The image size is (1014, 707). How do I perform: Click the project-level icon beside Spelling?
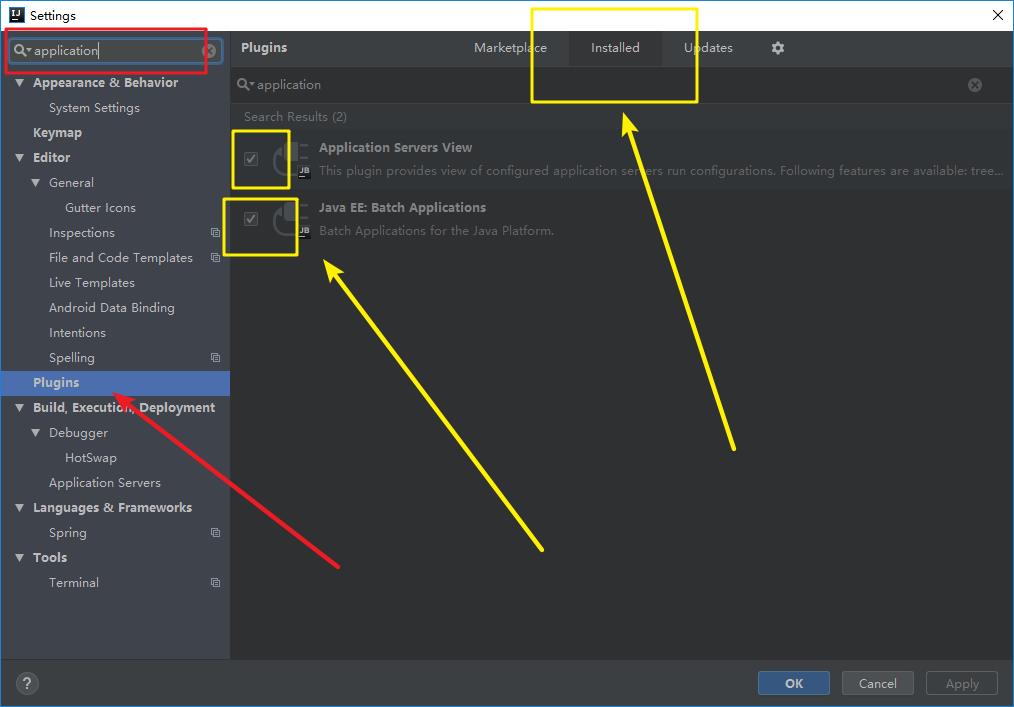[x=215, y=358]
